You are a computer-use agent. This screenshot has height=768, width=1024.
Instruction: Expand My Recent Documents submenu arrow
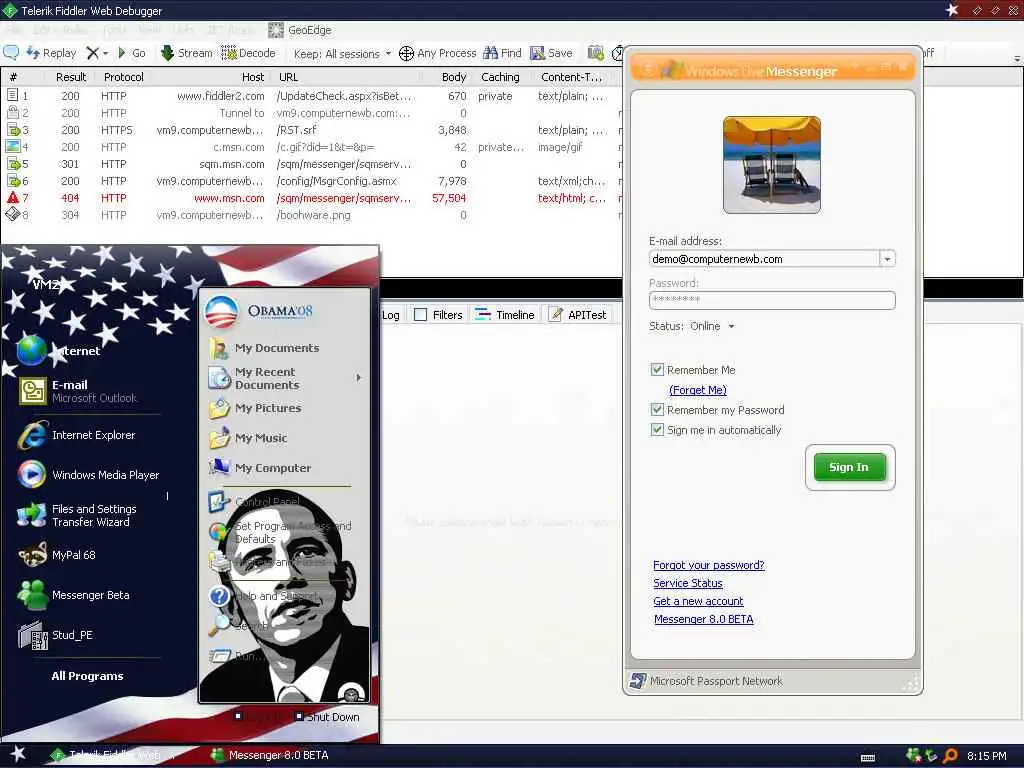(x=359, y=377)
